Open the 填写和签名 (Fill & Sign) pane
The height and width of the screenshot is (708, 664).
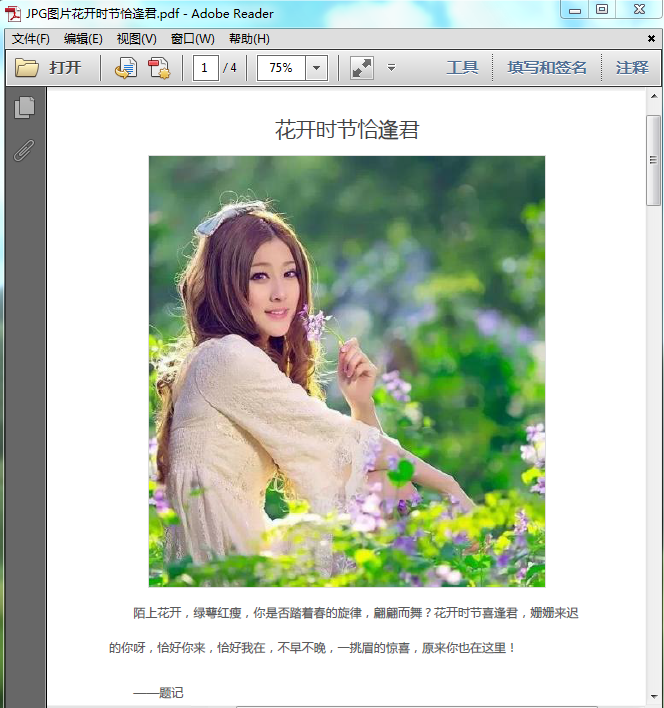[x=547, y=68]
